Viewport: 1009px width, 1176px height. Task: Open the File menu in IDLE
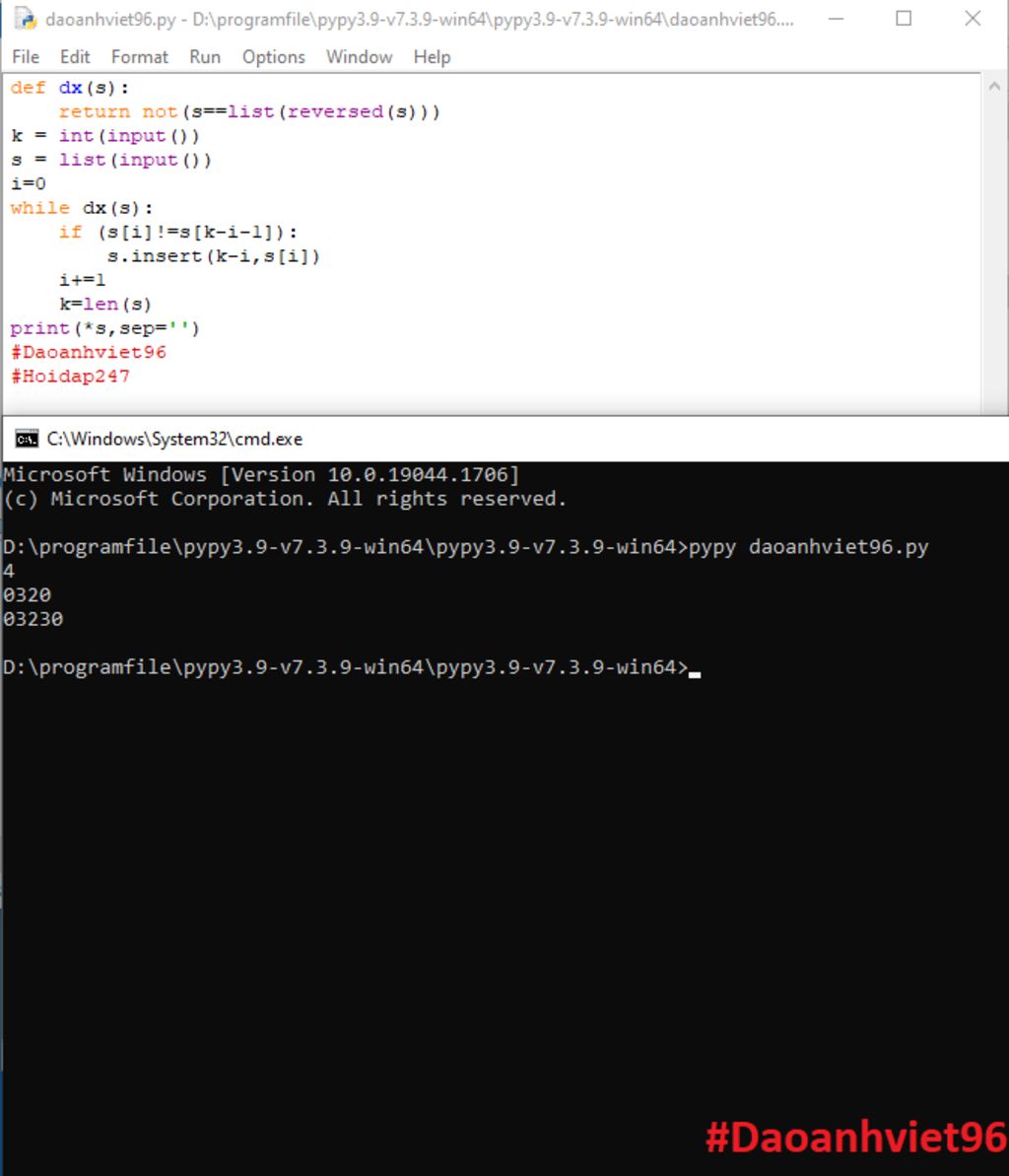[x=26, y=57]
